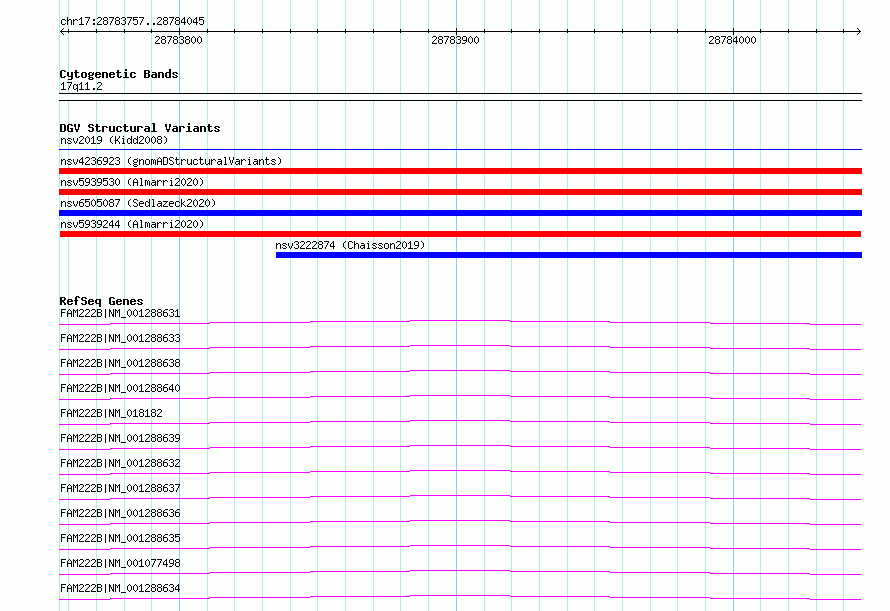The width and height of the screenshot is (890, 611).
Task: Click the chr17:28783757..28784045 region label
Action: (132, 21)
